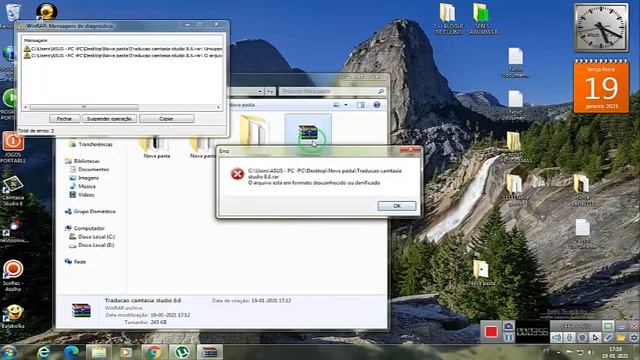The height and width of the screenshot is (360, 640).
Task: Toggle the preview pane icon in Explorer
Action: 361,105
